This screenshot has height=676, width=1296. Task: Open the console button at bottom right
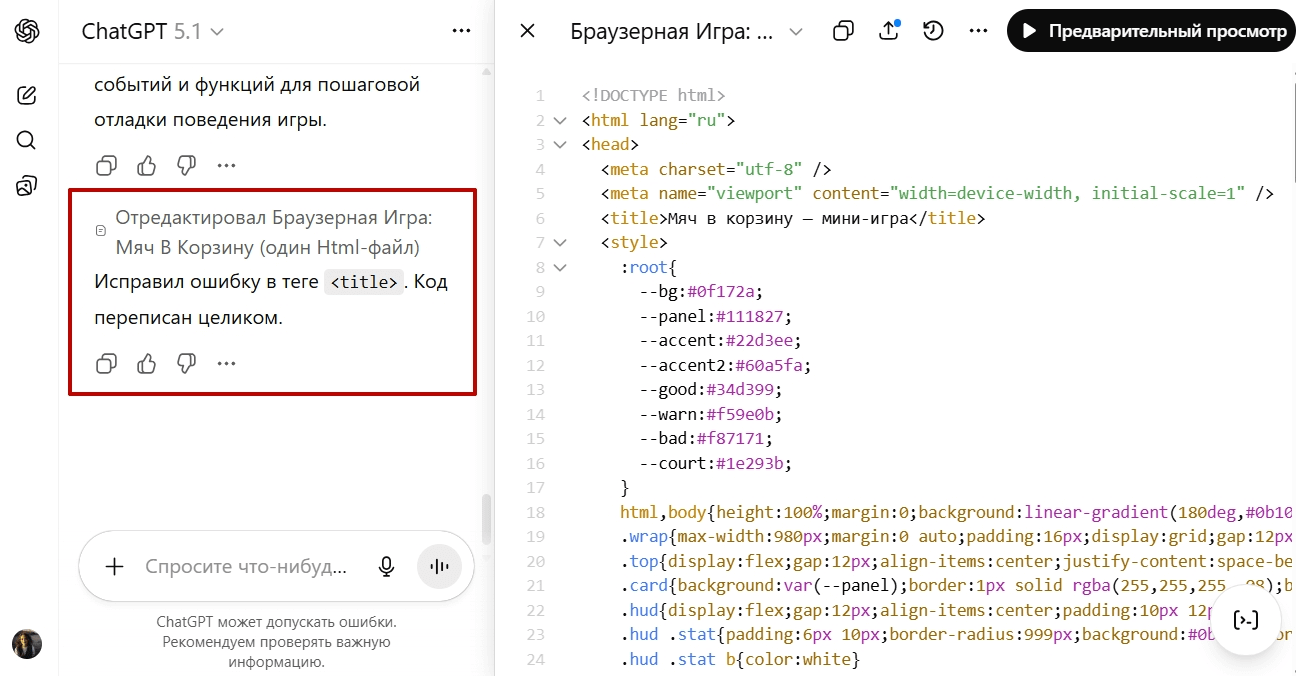(1246, 620)
